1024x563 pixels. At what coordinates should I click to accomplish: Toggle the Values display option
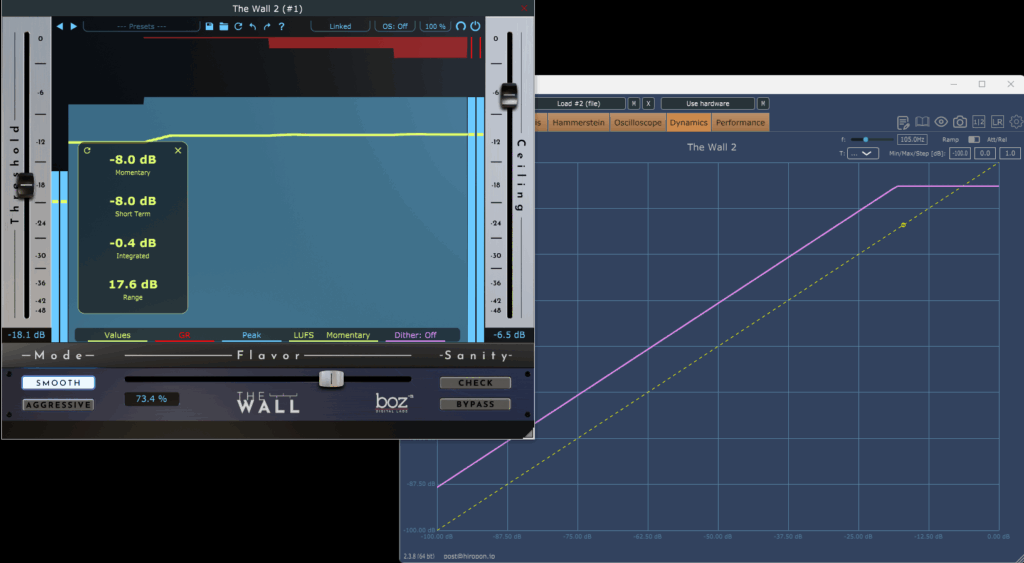pyautogui.click(x=118, y=335)
